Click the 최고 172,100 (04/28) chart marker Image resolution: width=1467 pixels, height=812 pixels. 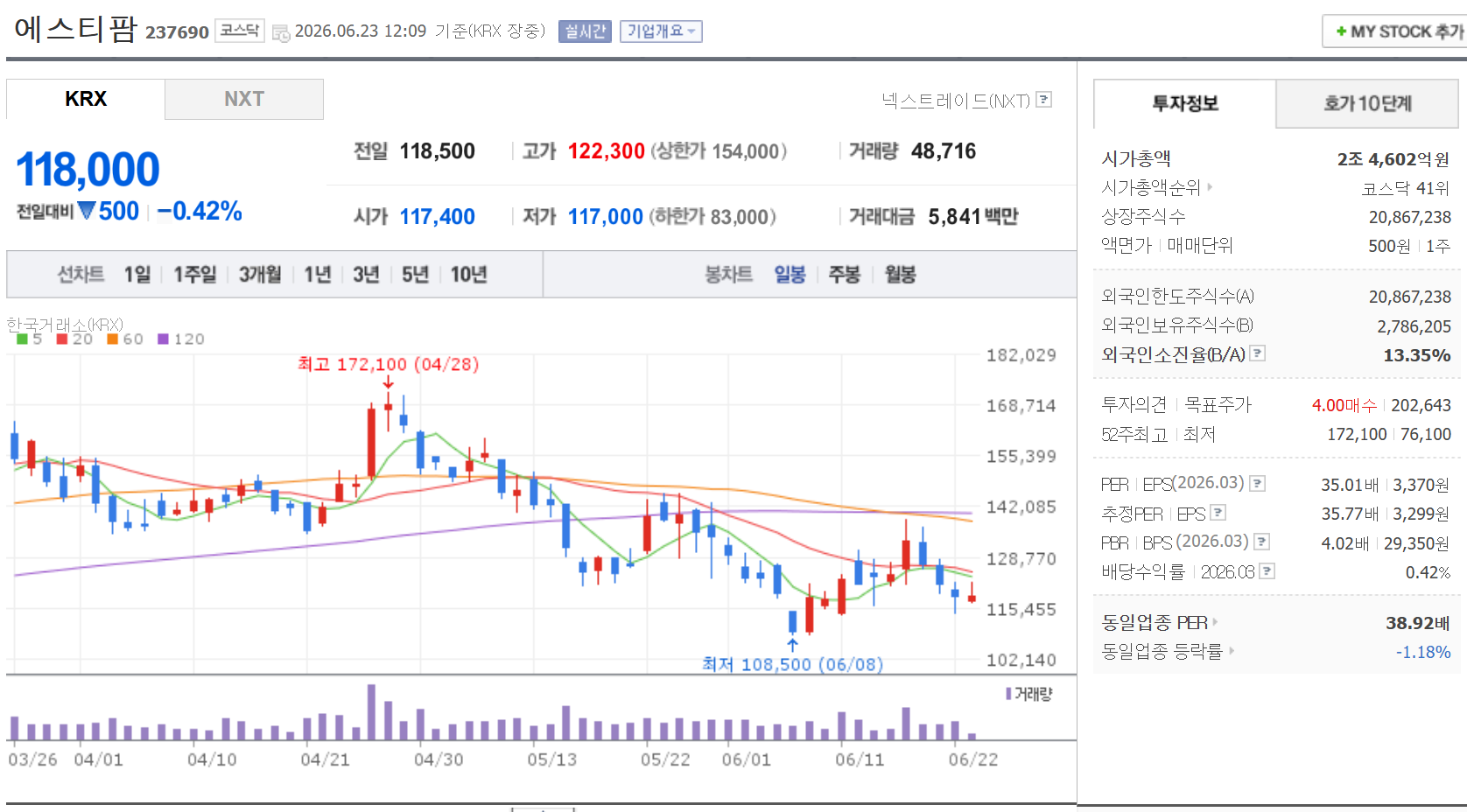click(x=389, y=364)
